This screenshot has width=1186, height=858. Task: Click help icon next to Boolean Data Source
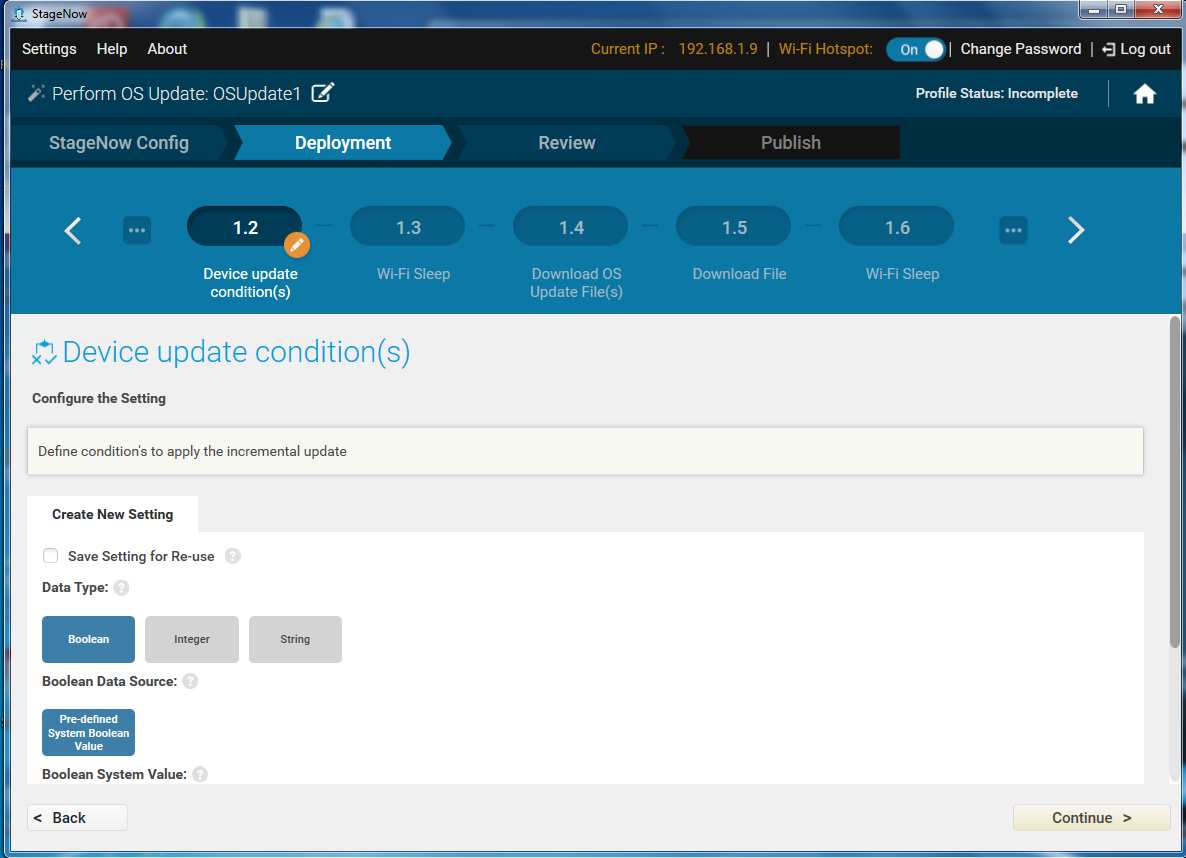190,681
